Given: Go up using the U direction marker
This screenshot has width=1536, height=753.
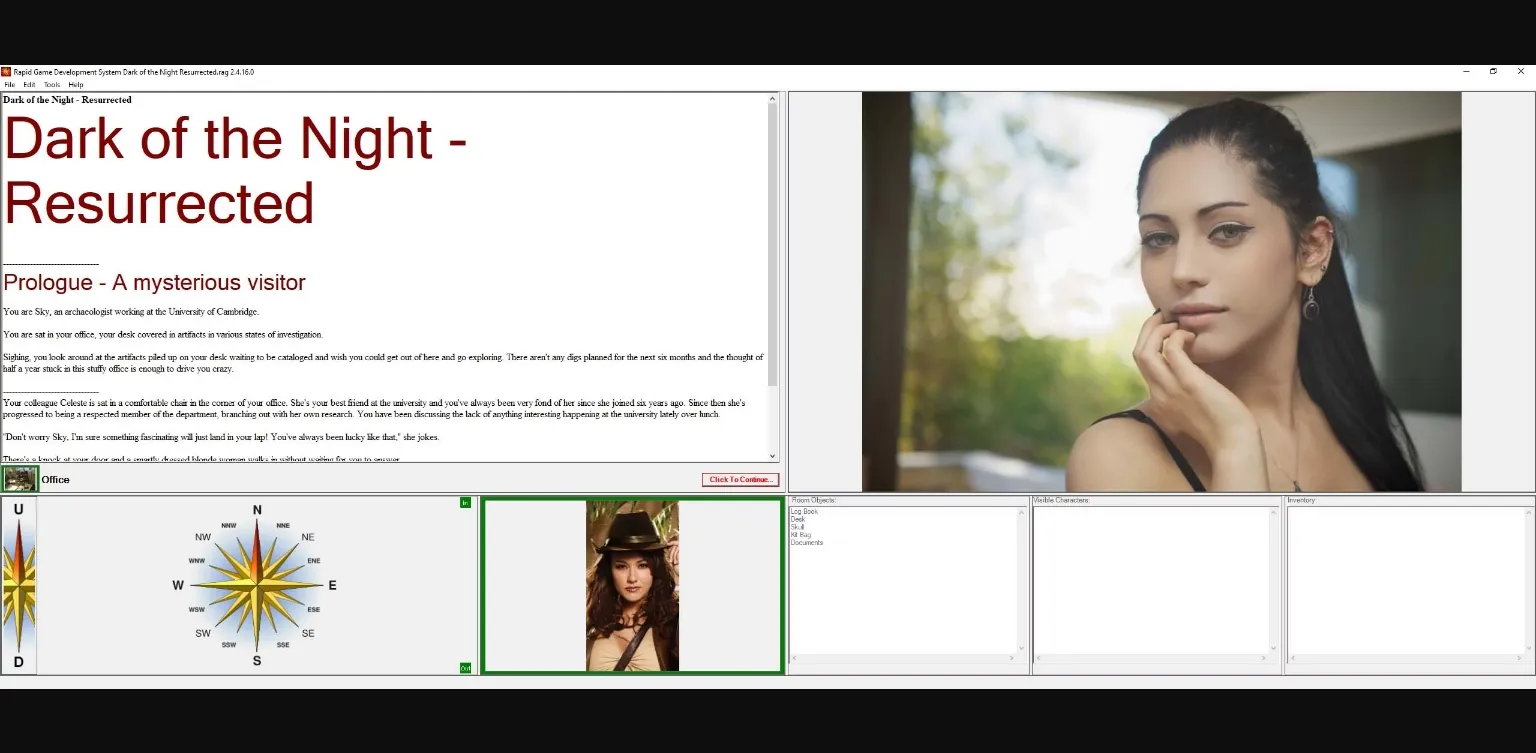Looking at the screenshot, I should (x=18, y=509).
